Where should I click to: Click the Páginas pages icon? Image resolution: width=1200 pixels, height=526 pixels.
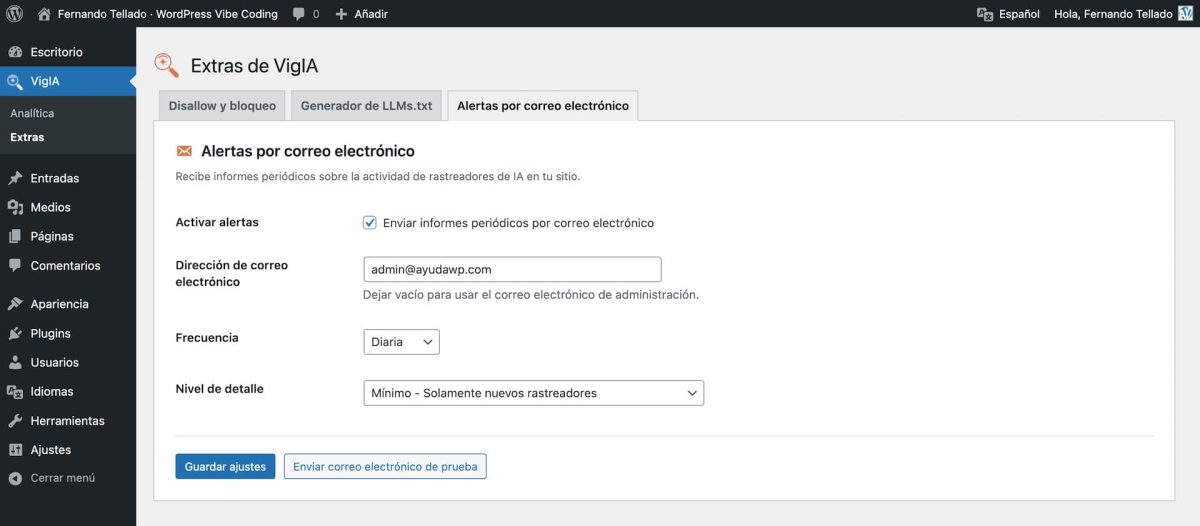14,236
